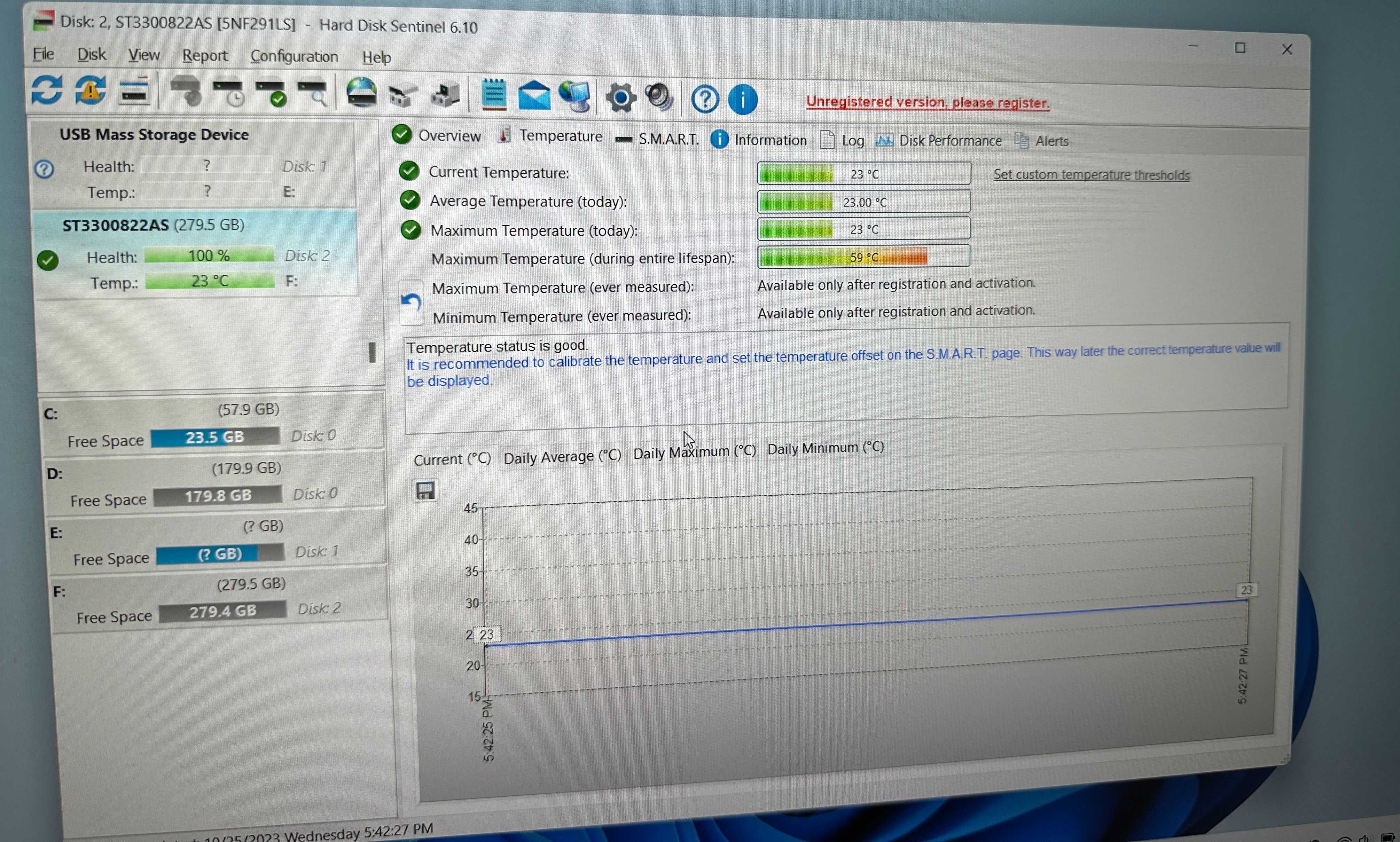Click the green check beside Maximum Temperature (today)
1400x842 pixels.
tap(410, 230)
